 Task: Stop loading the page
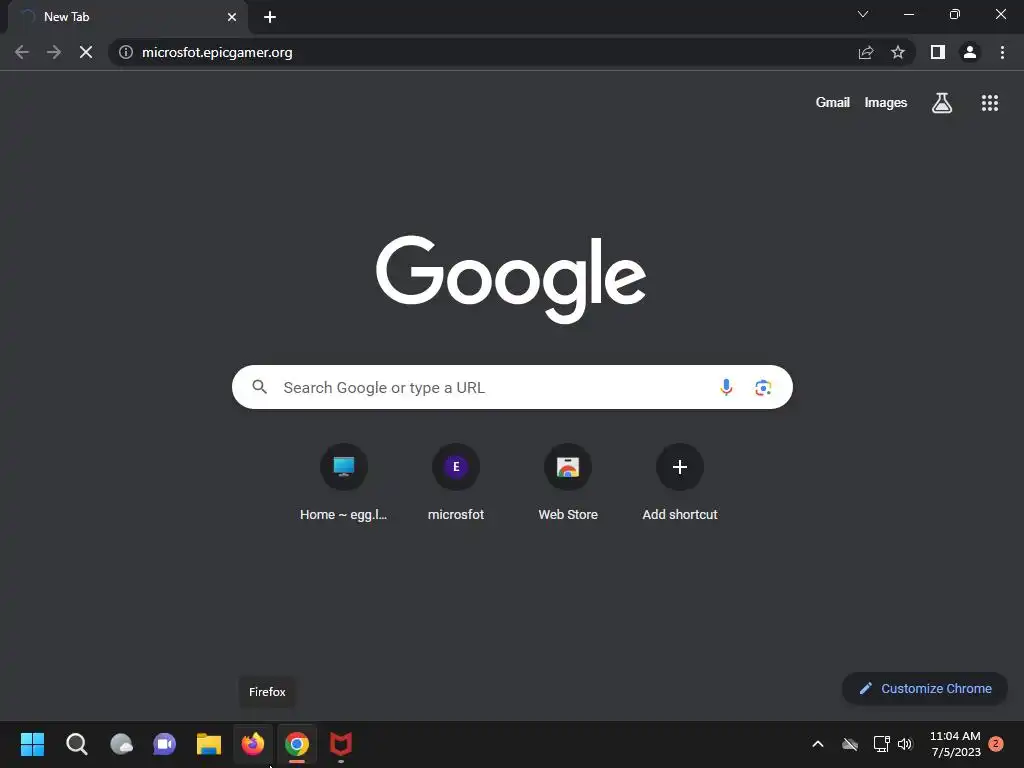click(86, 52)
